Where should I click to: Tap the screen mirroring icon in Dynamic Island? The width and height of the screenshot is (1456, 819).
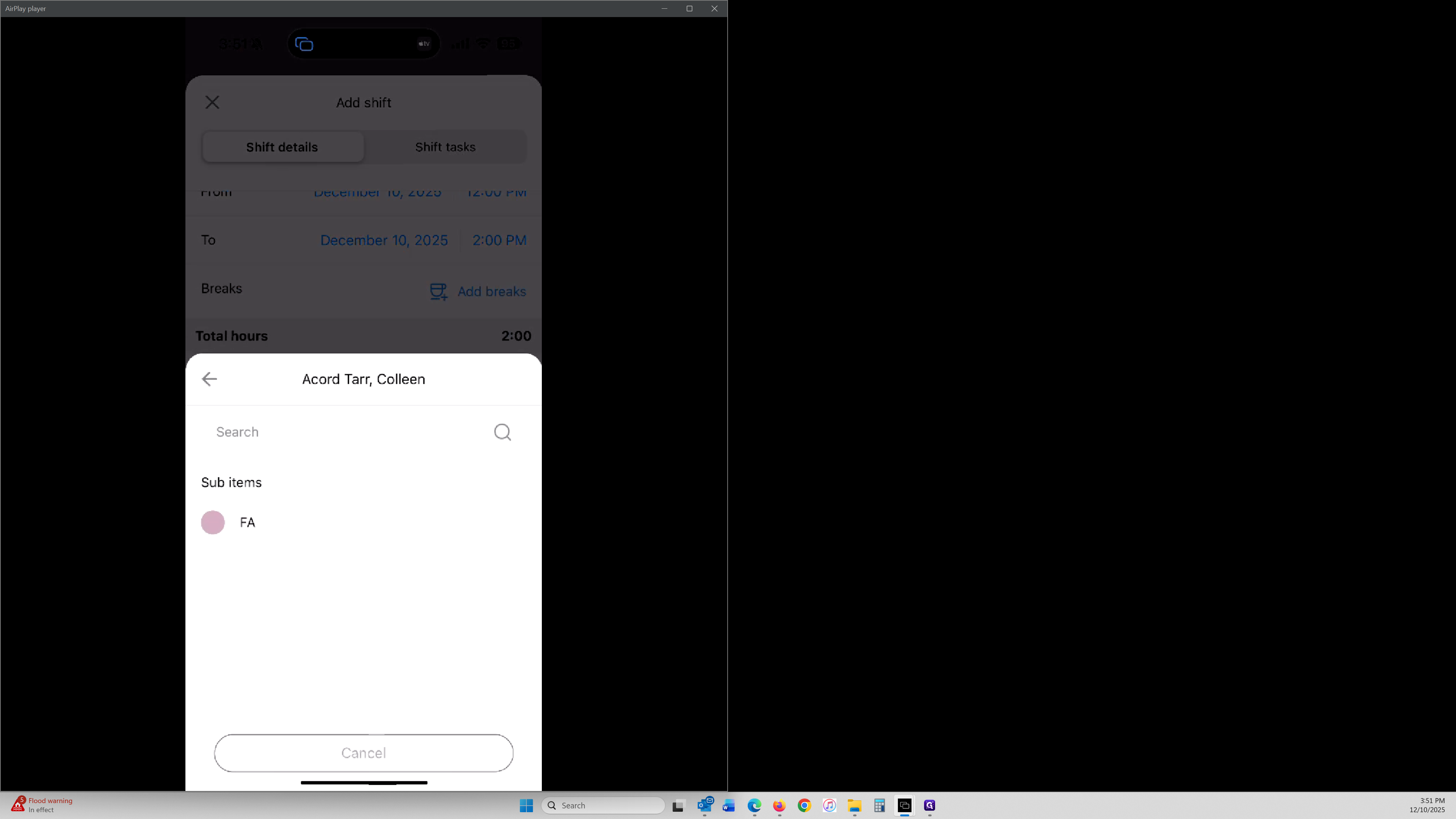tap(304, 44)
